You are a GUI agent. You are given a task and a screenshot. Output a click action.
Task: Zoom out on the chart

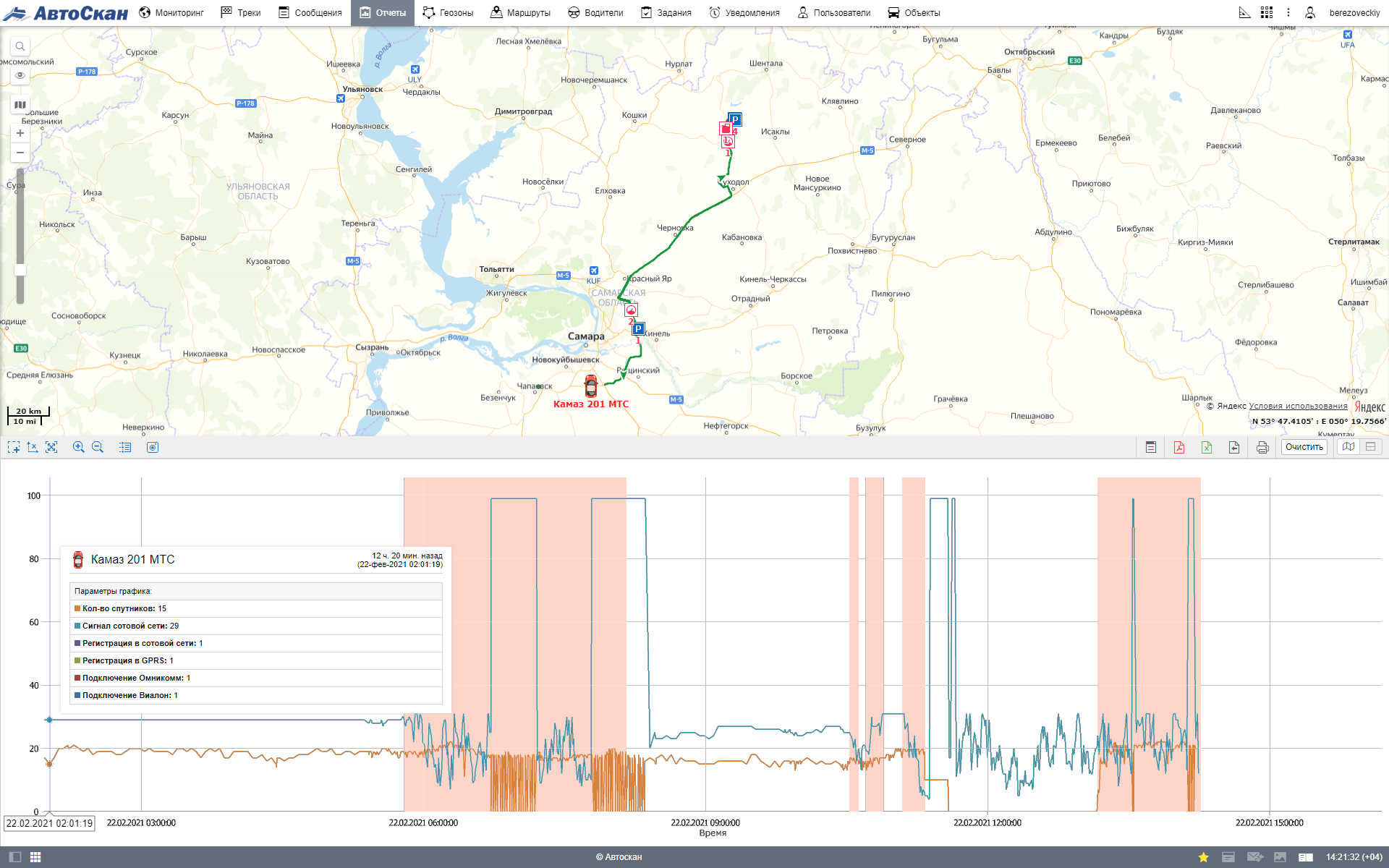[98, 447]
